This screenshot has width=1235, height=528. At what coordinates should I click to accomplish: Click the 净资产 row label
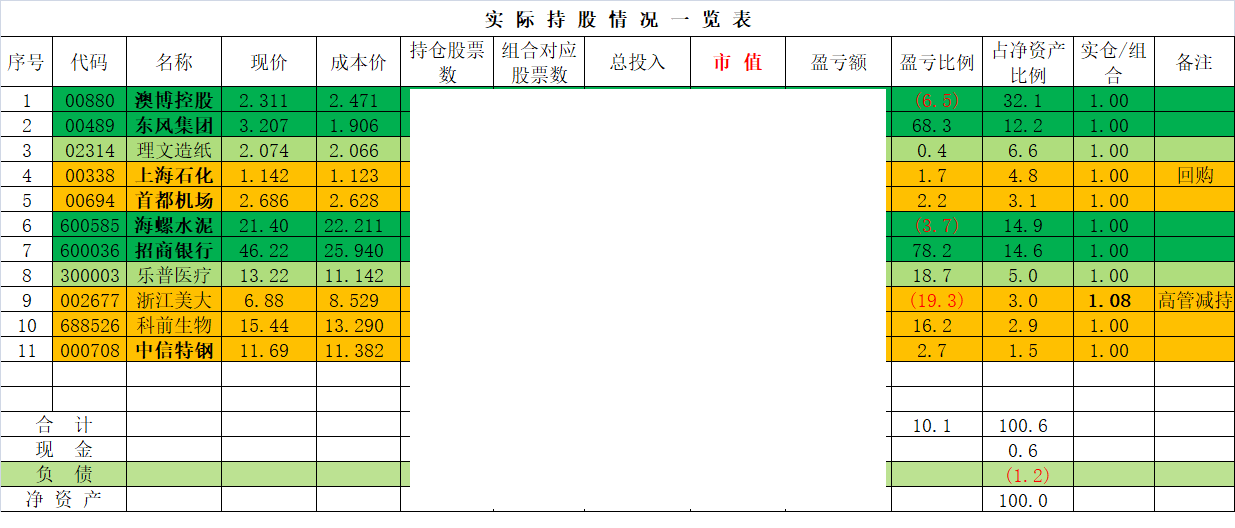(x=64, y=499)
